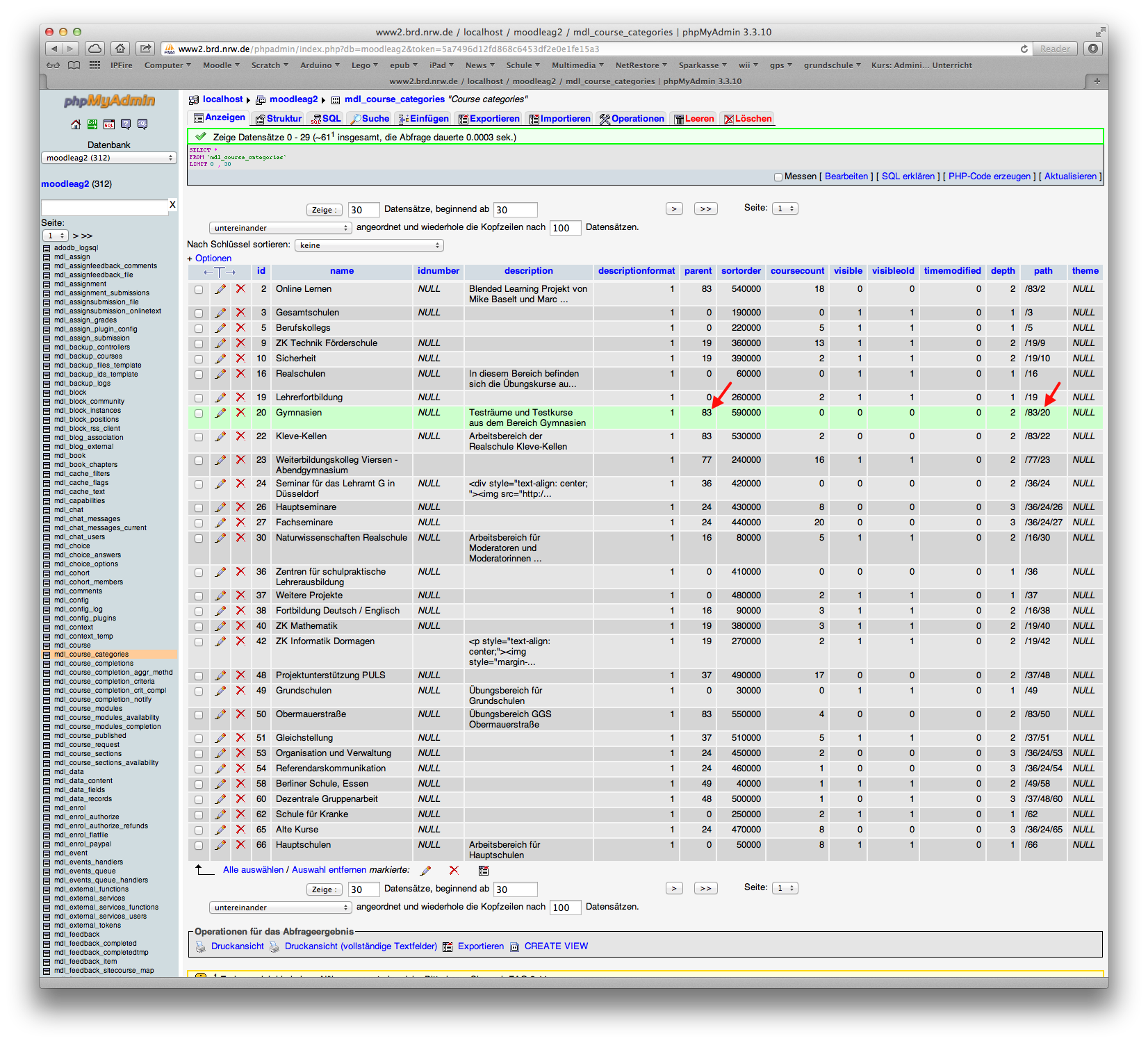
Task: Check the Gleichstellung row checkbox
Action: [x=199, y=739]
